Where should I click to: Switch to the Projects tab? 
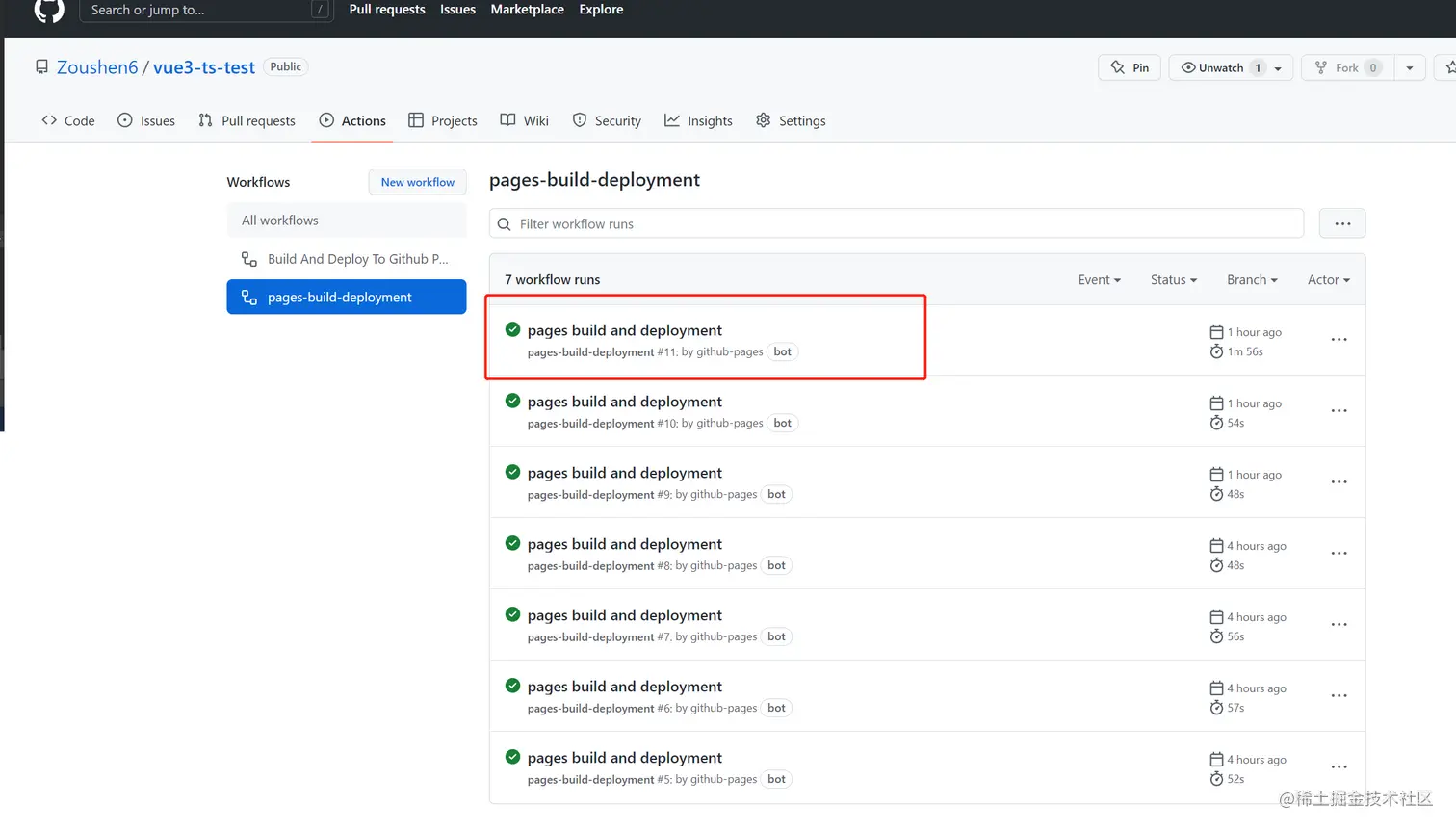tap(443, 120)
